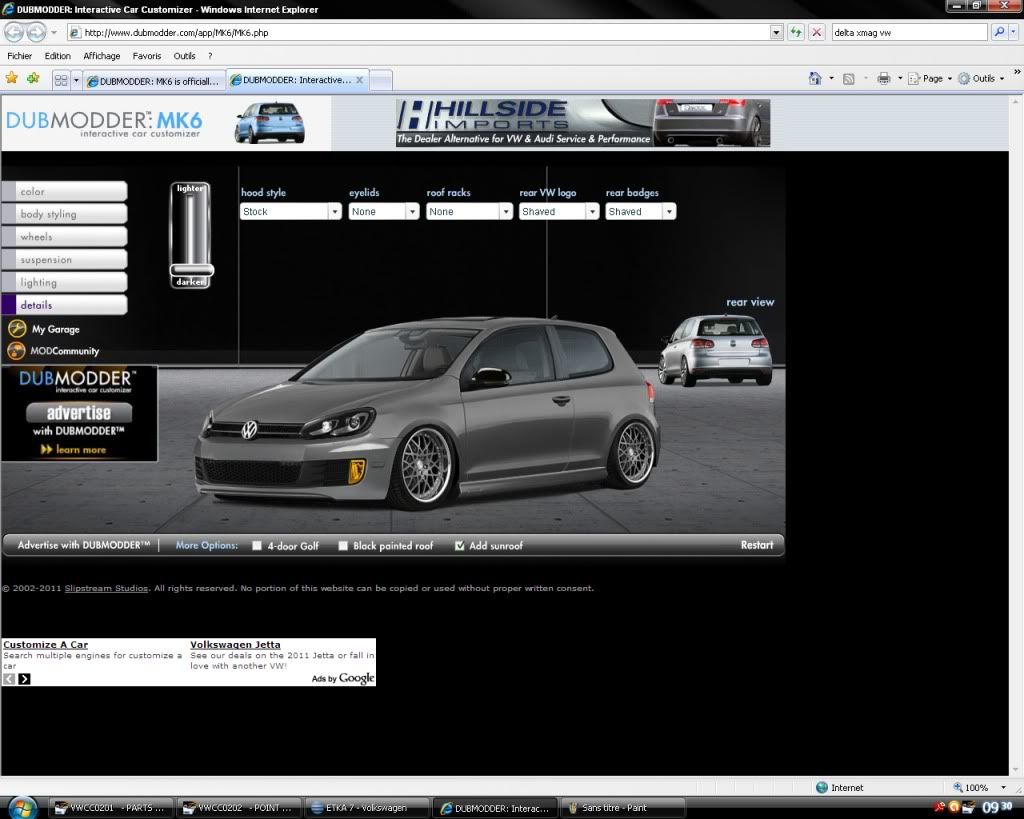This screenshot has width=1024, height=819.
Task: Open the Outils menu in menu bar
Action: pyautogui.click(x=184, y=56)
